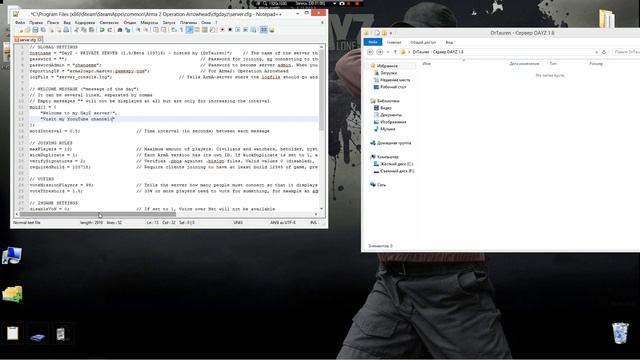Click the Paste icon in Notepad++ toolbar
The width and height of the screenshot is (640, 360).
pyautogui.click(x=91, y=30)
